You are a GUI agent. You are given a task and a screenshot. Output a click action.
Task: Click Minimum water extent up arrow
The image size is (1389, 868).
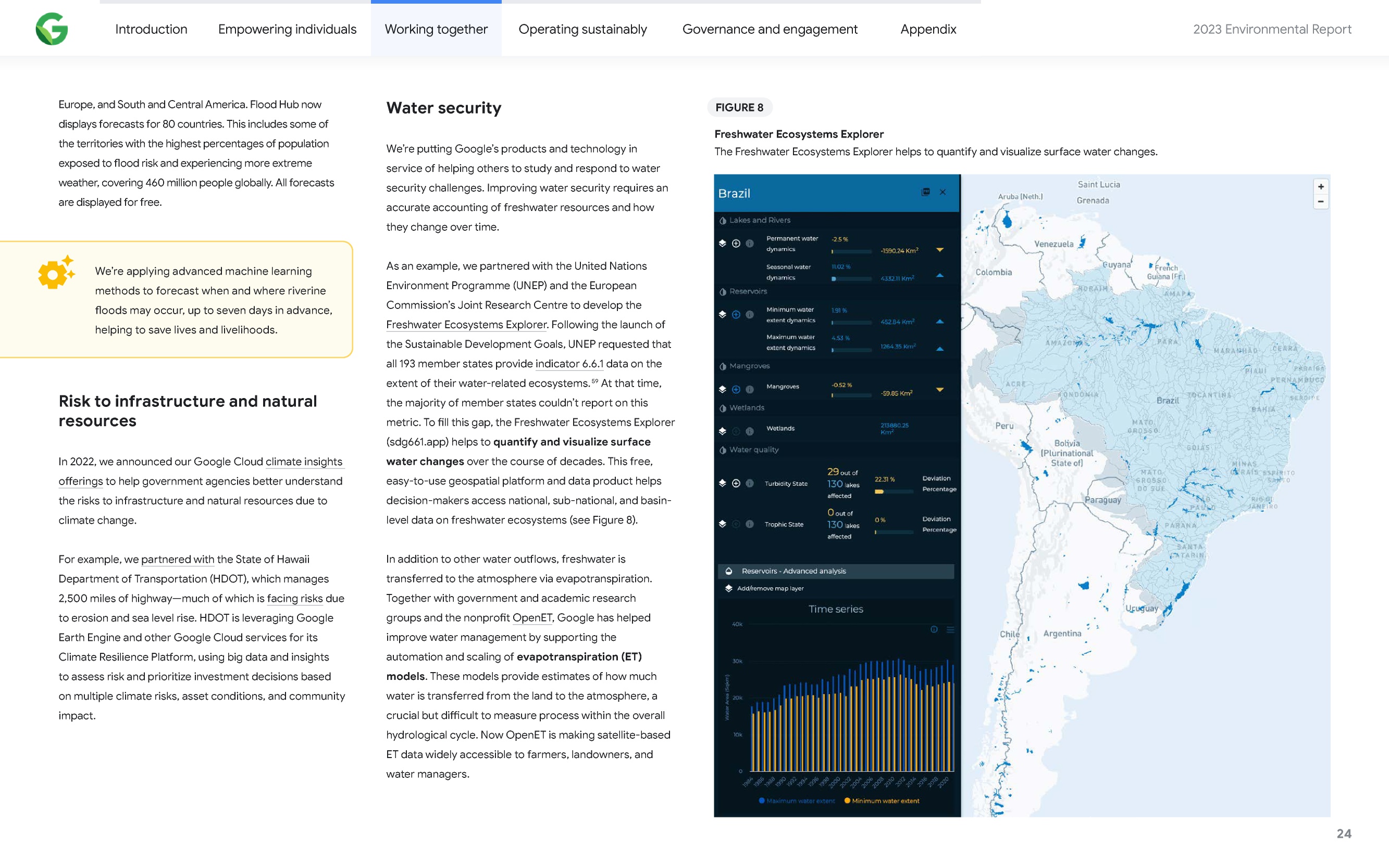[x=939, y=321]
